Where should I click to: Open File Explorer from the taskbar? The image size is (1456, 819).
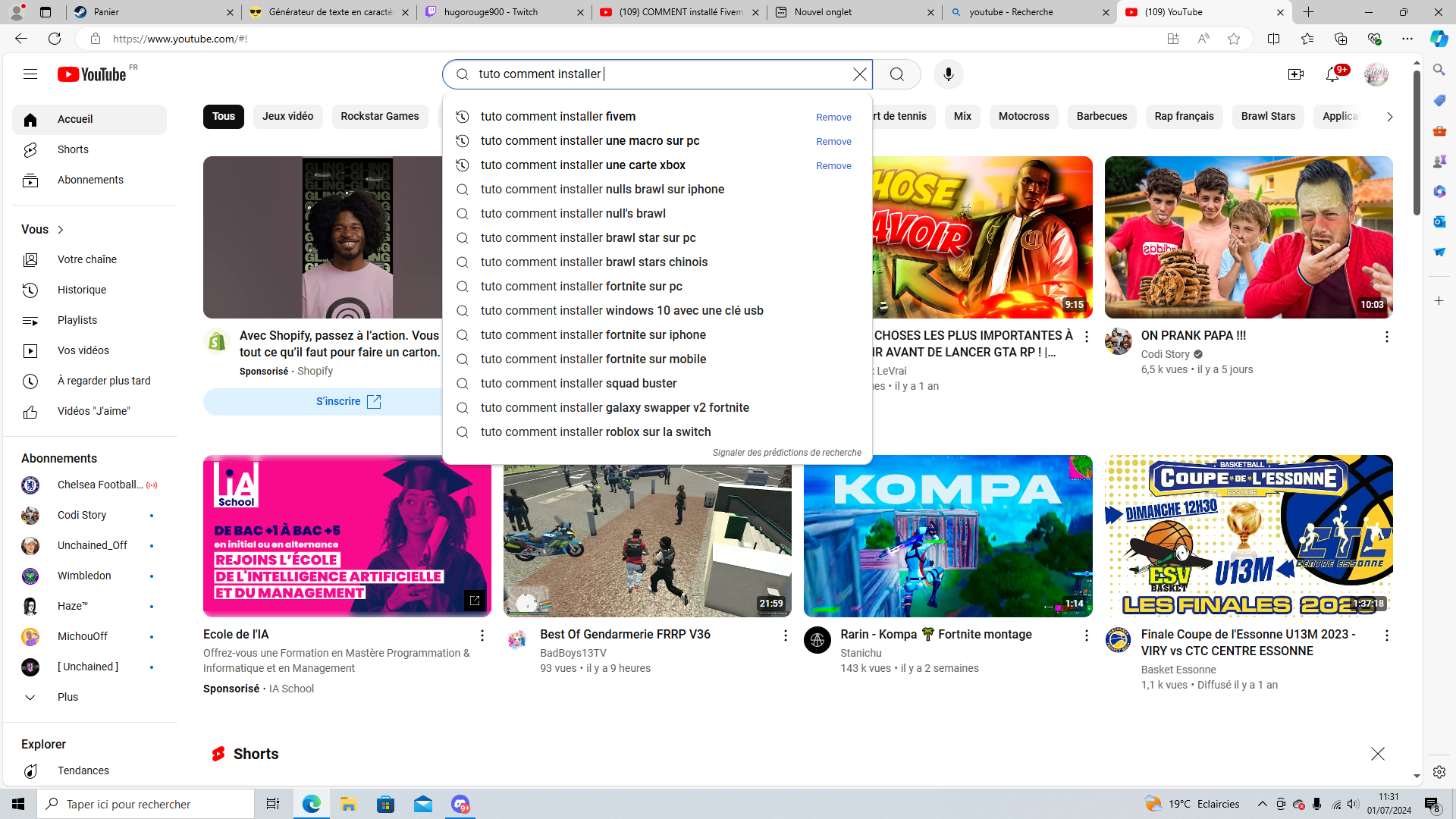(348, 804)
